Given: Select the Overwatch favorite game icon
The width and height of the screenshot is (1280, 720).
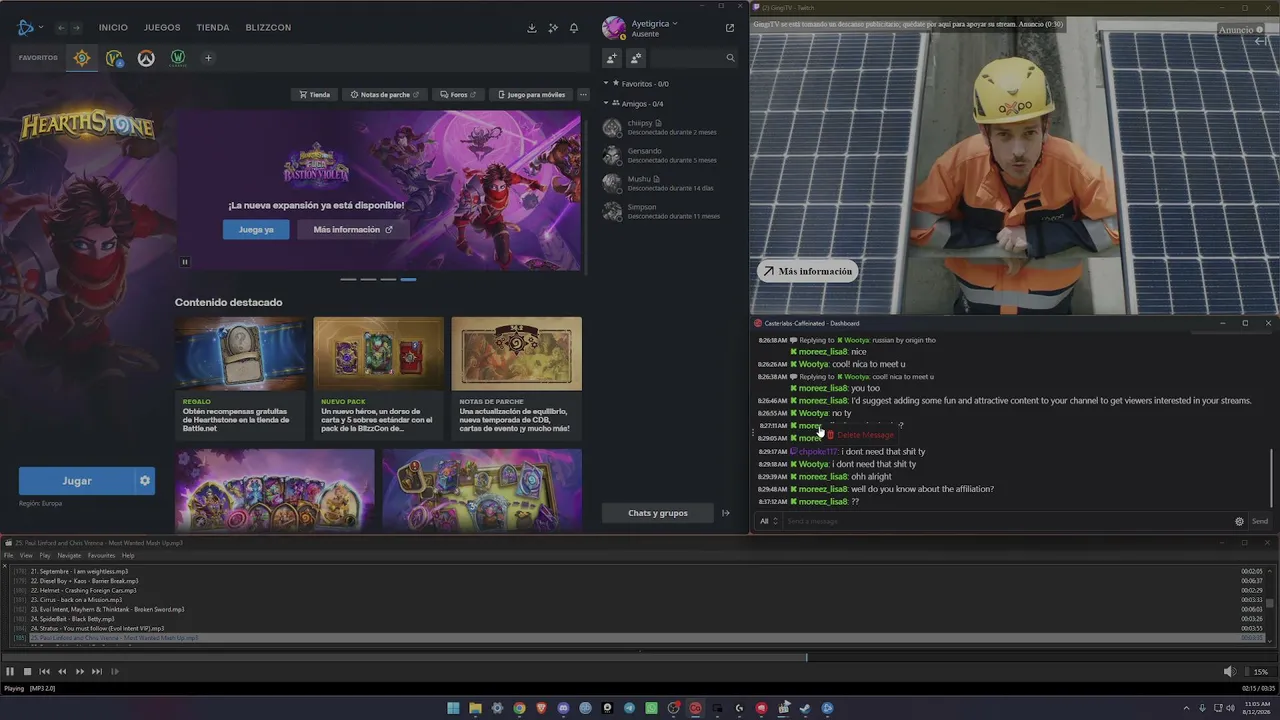Looking at the screenshot, I should [x=146, y=58].
